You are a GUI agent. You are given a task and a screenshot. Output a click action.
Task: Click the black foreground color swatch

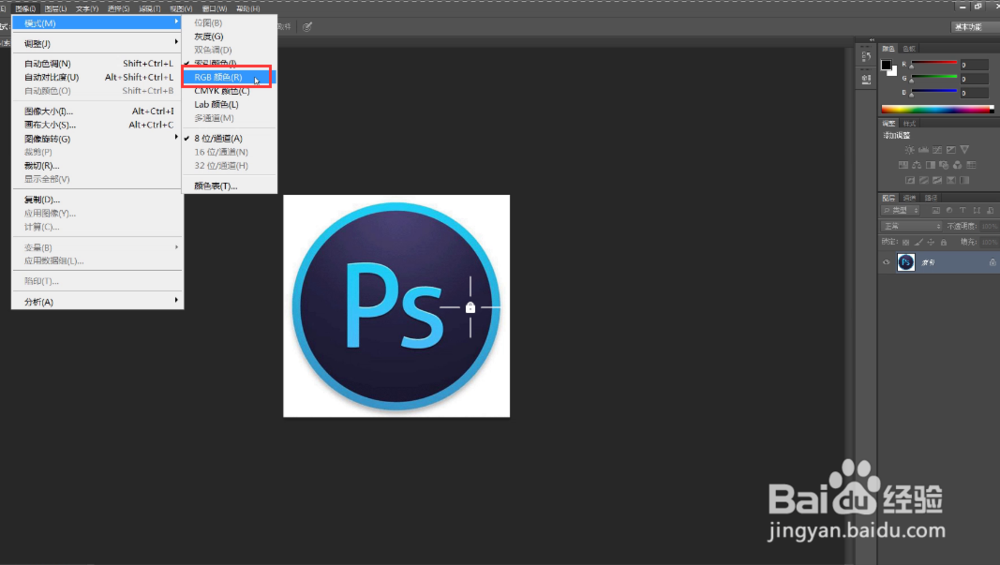click(x=886, y=65)
